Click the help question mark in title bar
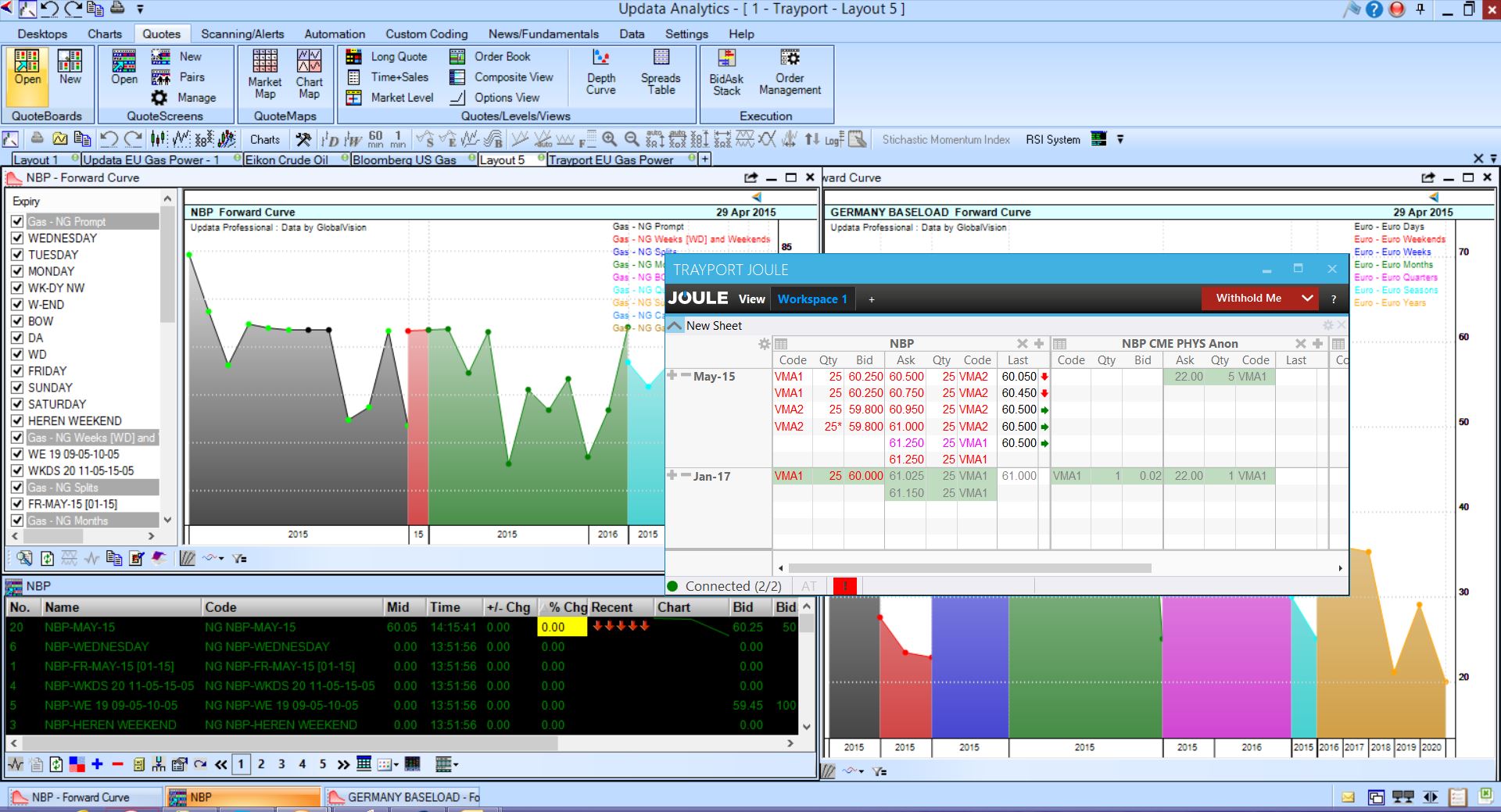 click(1374, 9)
